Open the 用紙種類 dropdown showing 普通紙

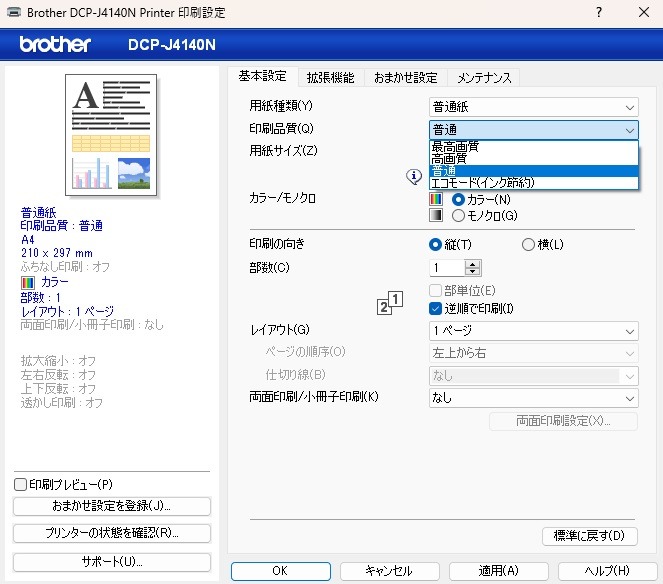pyautogui.click(x=534, y=107)
